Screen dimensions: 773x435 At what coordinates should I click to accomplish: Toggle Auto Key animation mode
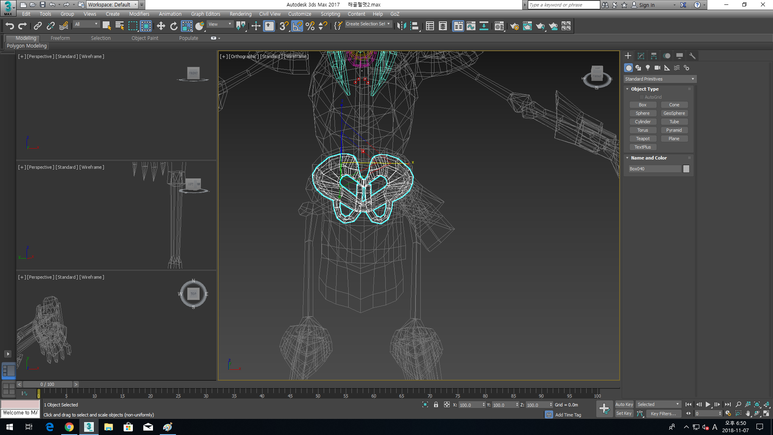point(624,404)
